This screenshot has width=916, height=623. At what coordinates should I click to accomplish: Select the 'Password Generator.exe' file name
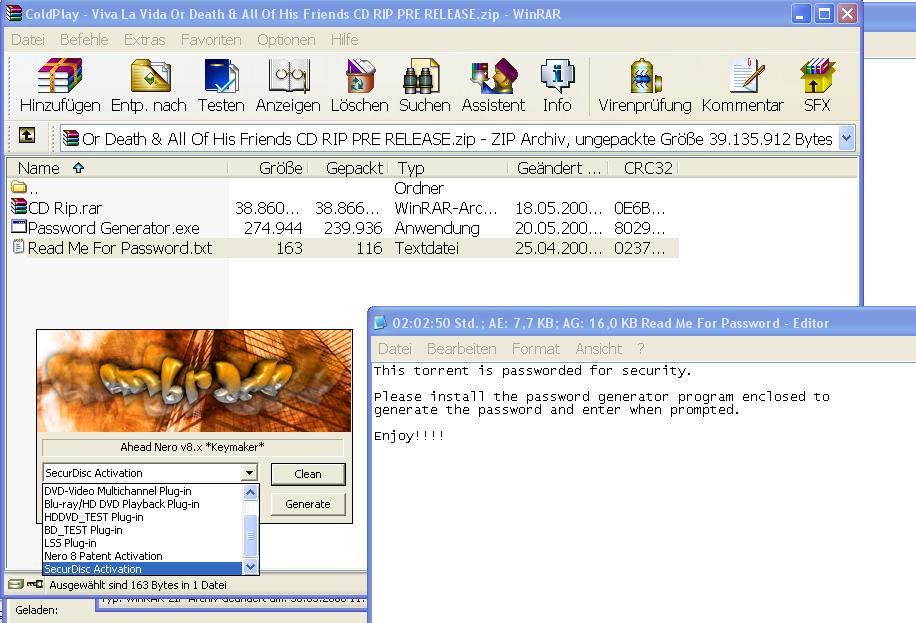coord(114,228)
